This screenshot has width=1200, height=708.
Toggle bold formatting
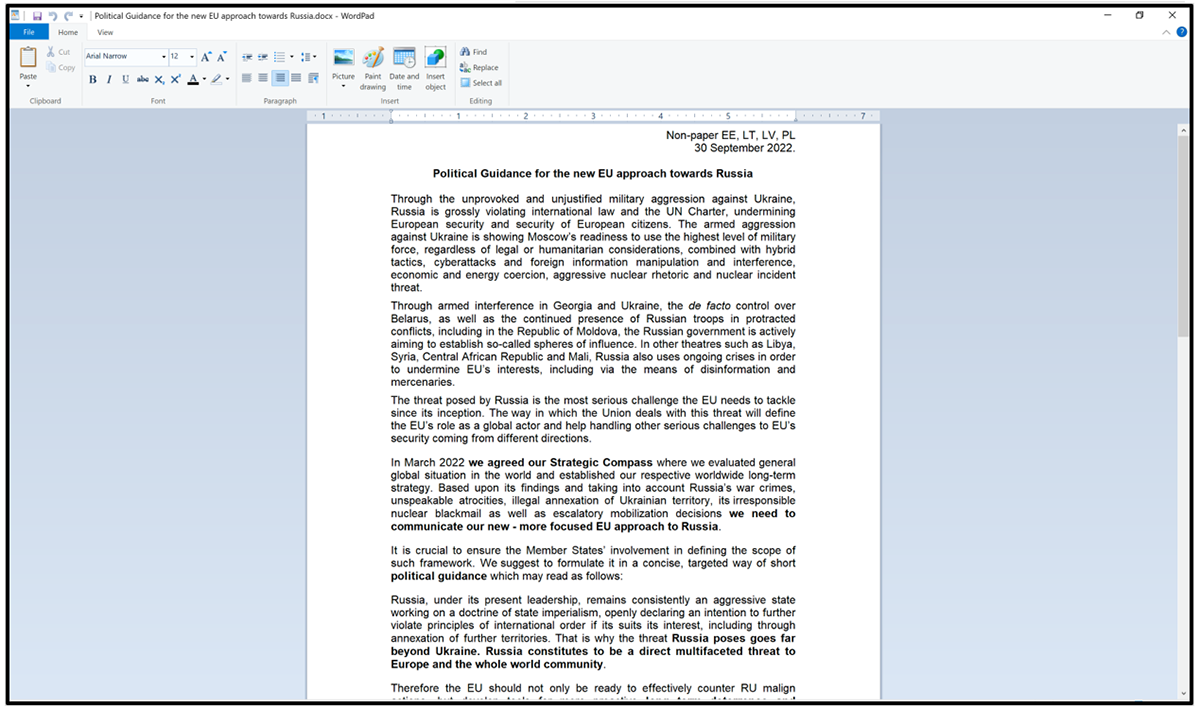point(93,79)
